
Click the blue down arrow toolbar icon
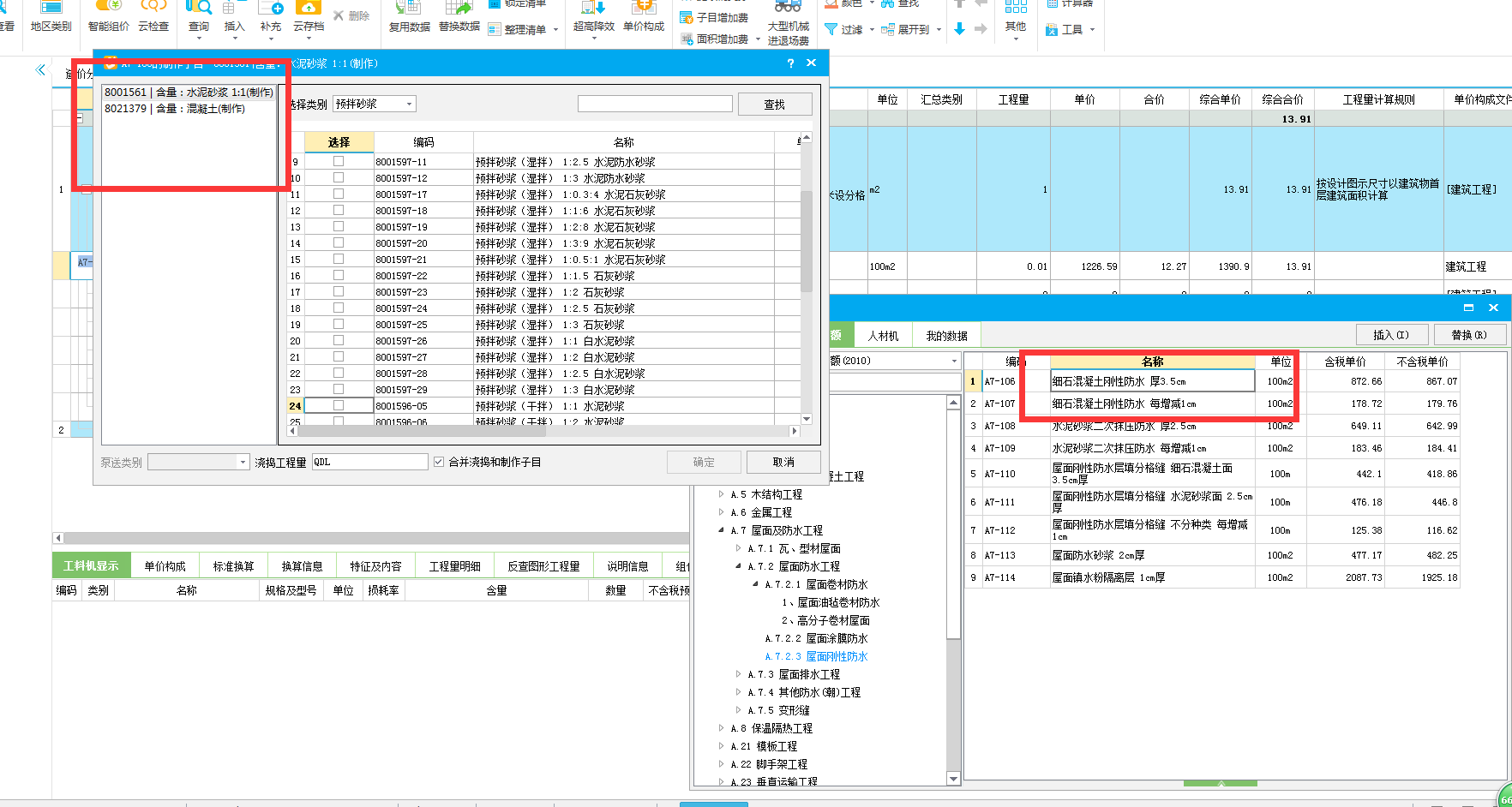[x=959, y=29]
